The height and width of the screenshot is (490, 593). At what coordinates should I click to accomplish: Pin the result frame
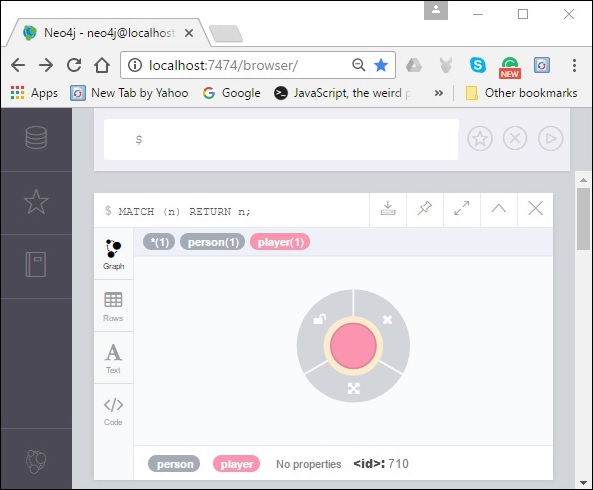point(425,209)
